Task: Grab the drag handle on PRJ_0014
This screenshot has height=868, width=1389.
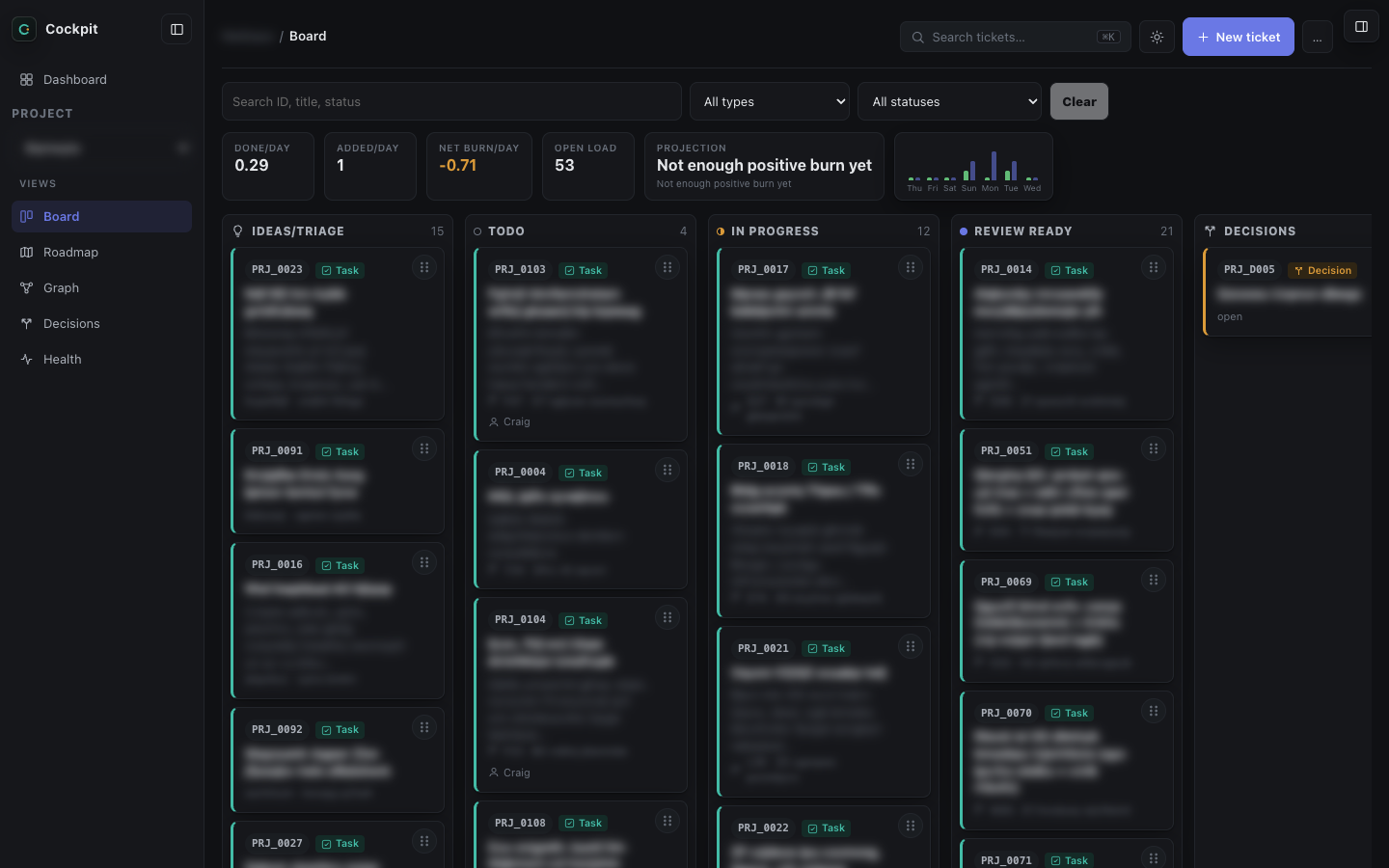Action: (1154, 267)
